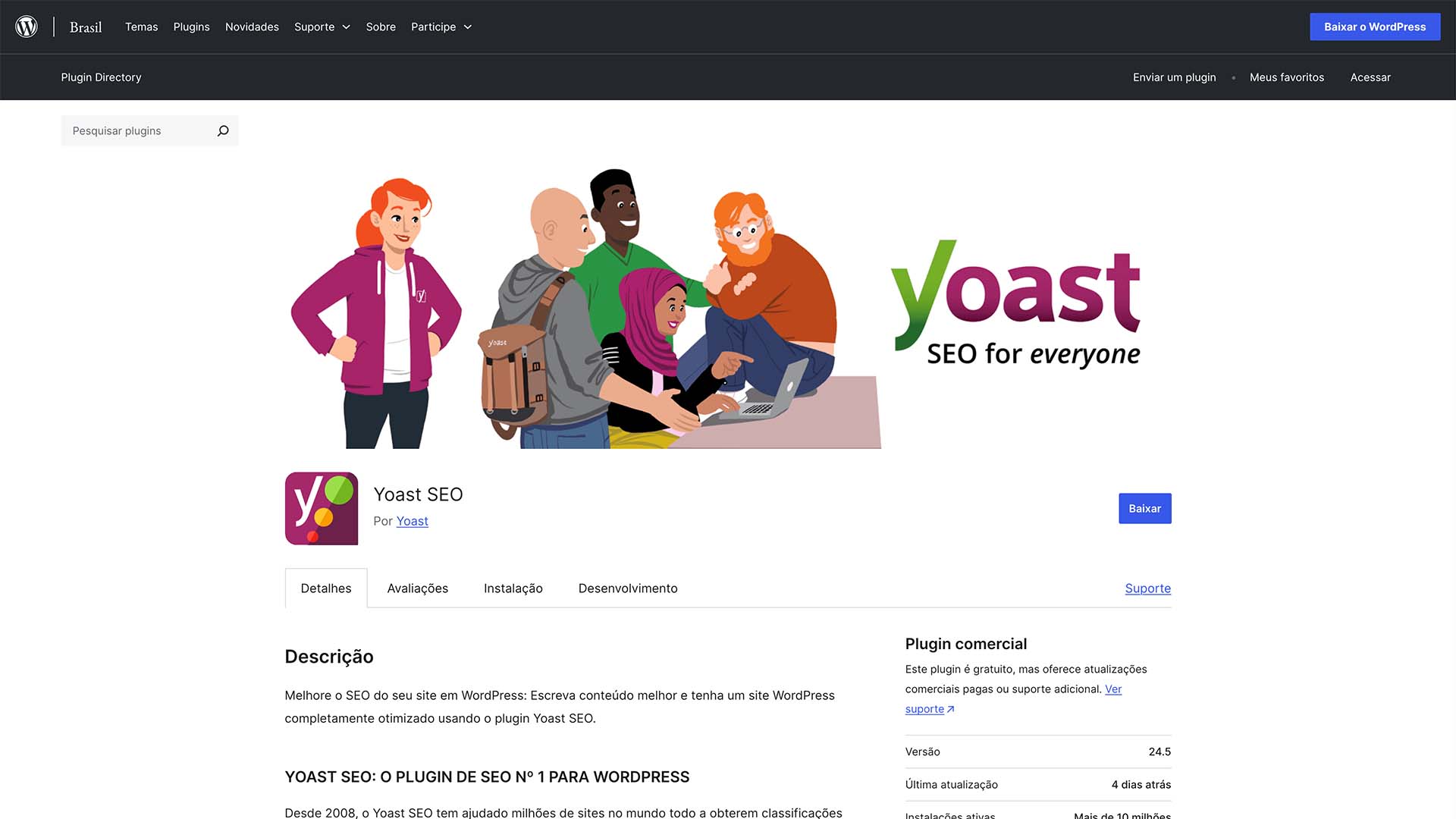Click the Descrição heading
The width and height of the screenshot is (1456, 819).
pyautogui.click(x=329, y=657)
